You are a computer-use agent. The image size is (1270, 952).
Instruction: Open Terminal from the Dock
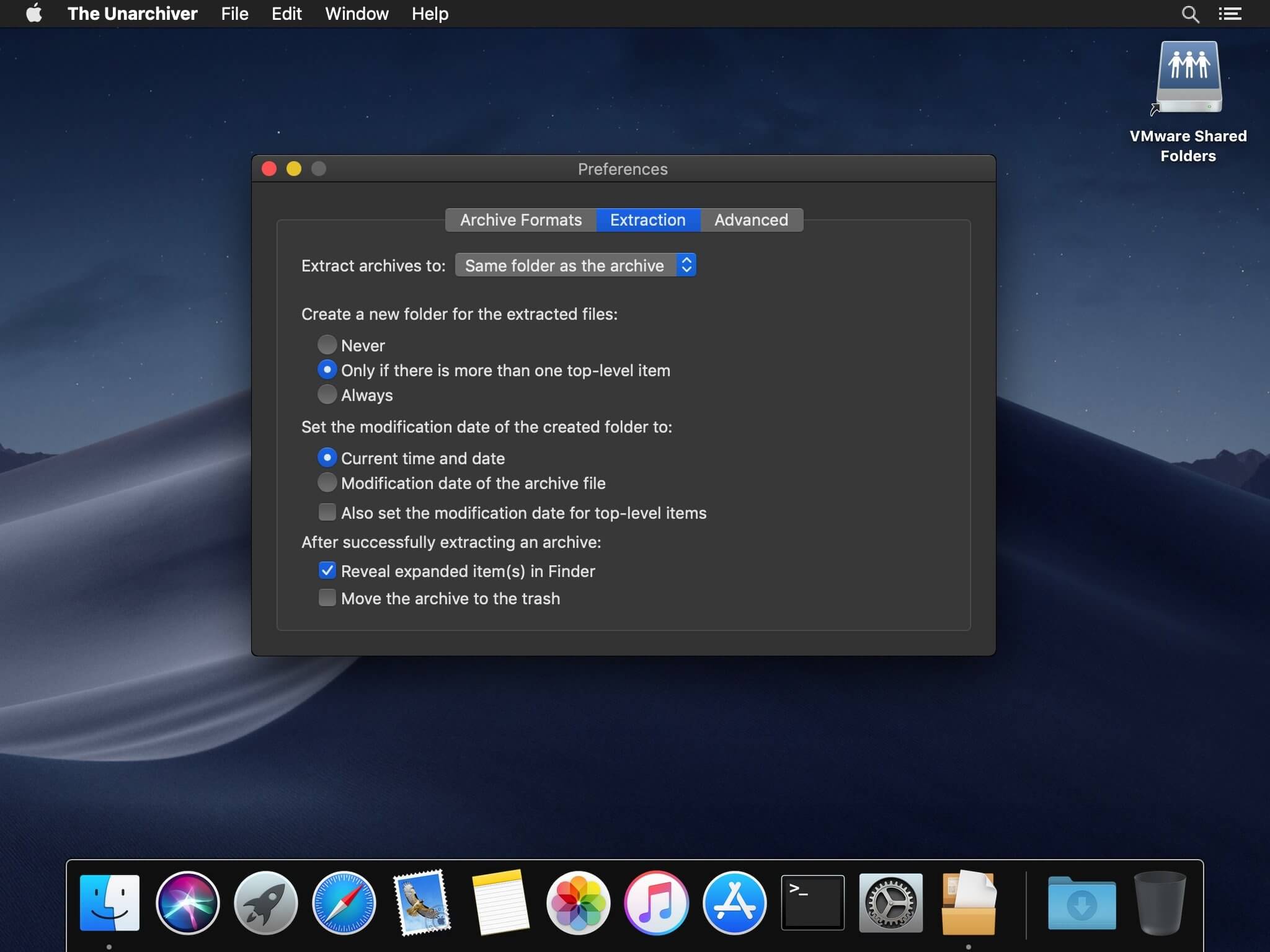[x=812, y=902]
